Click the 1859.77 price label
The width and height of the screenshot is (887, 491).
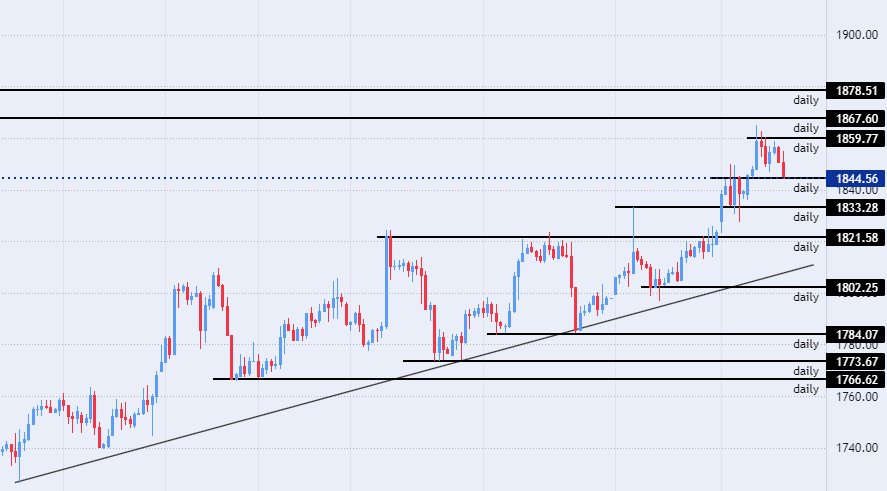point(858,138)
